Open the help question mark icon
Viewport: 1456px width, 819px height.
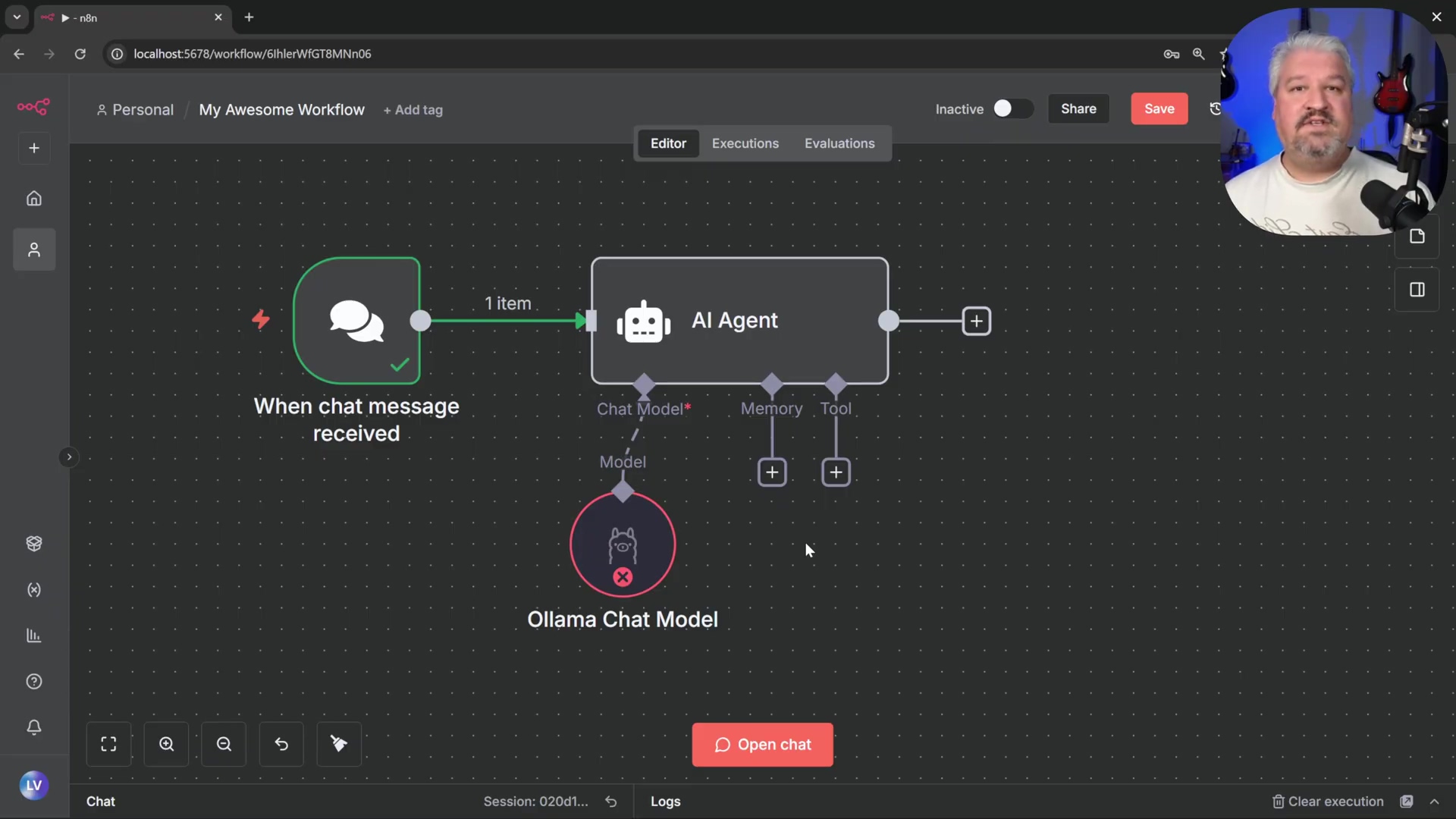[34, 682]
